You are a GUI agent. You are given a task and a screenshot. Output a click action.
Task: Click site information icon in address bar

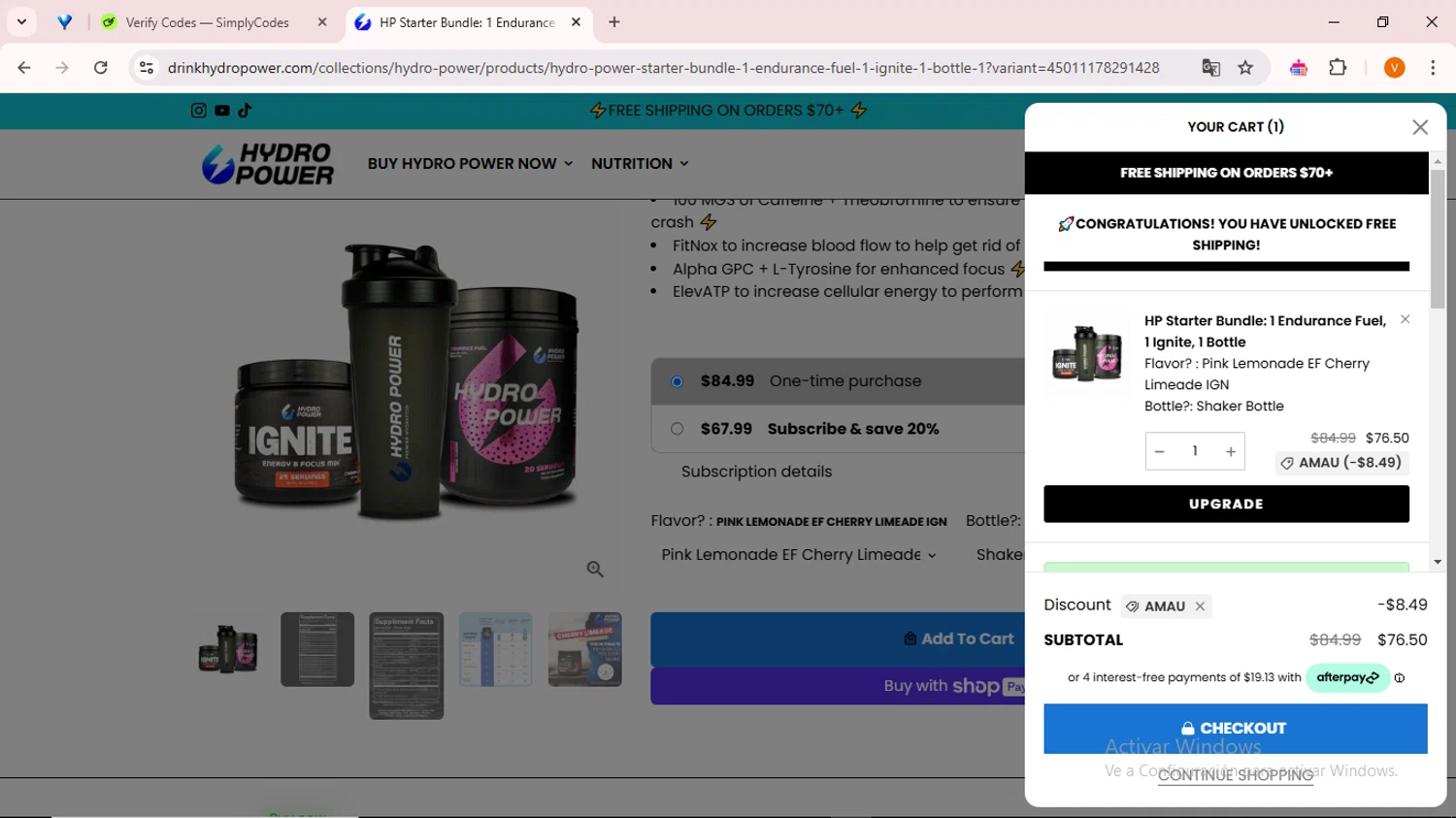147,68
